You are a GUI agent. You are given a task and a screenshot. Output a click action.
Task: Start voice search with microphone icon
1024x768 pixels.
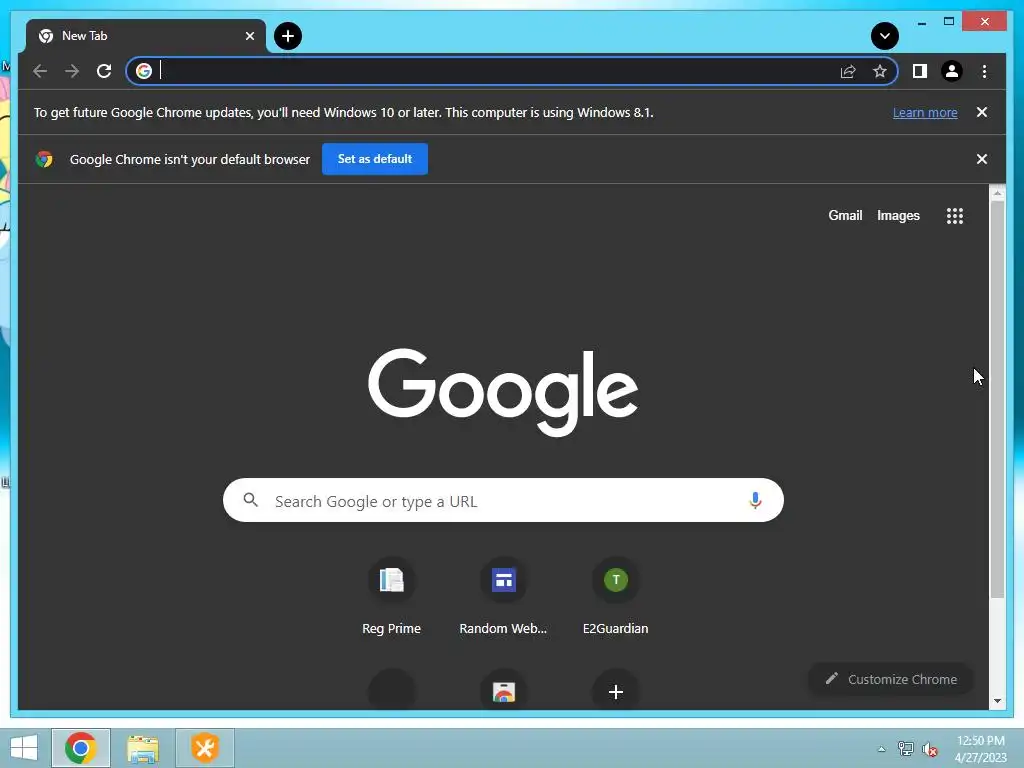pos(755,500)
